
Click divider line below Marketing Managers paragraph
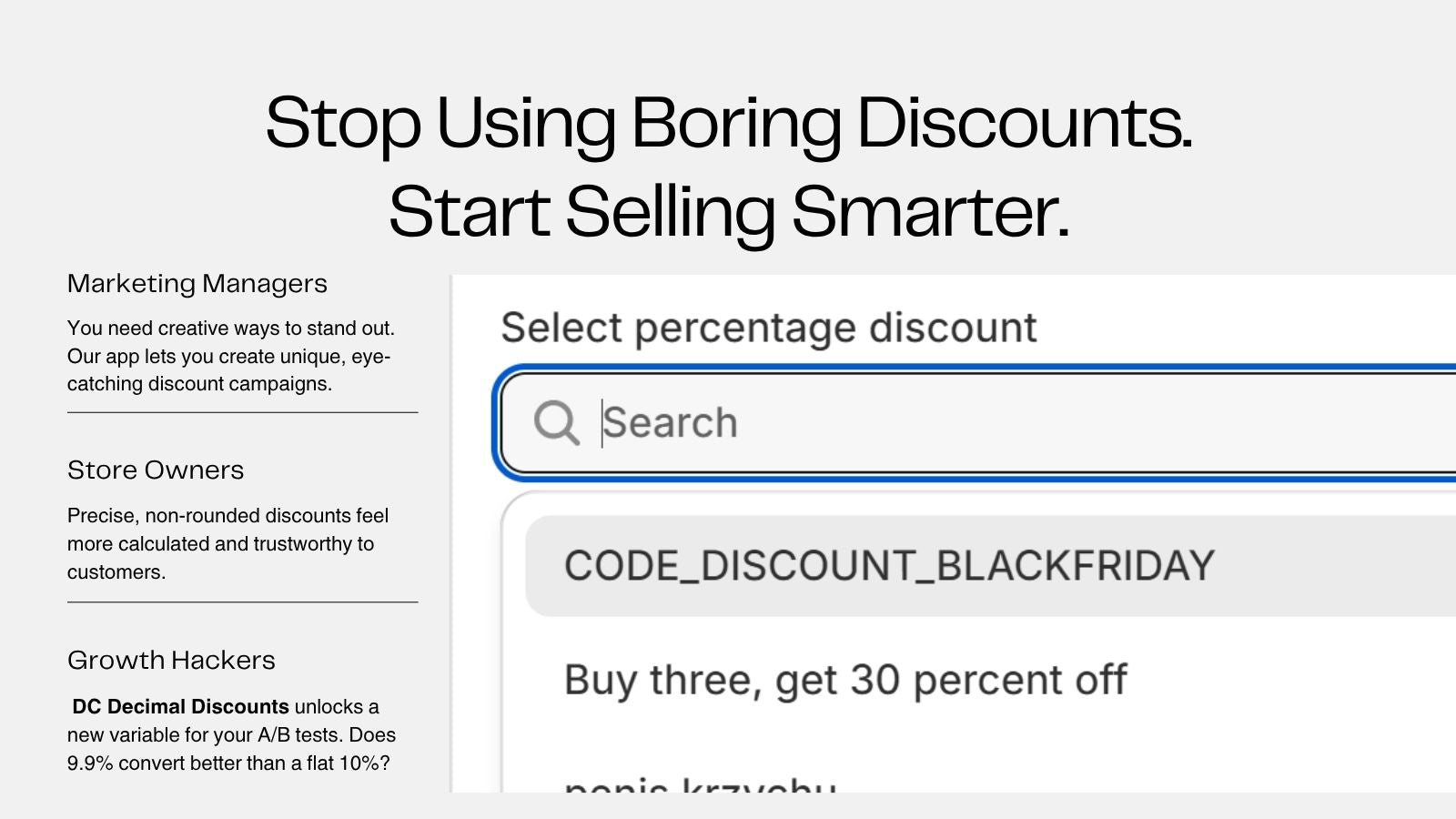pos(243,412)
